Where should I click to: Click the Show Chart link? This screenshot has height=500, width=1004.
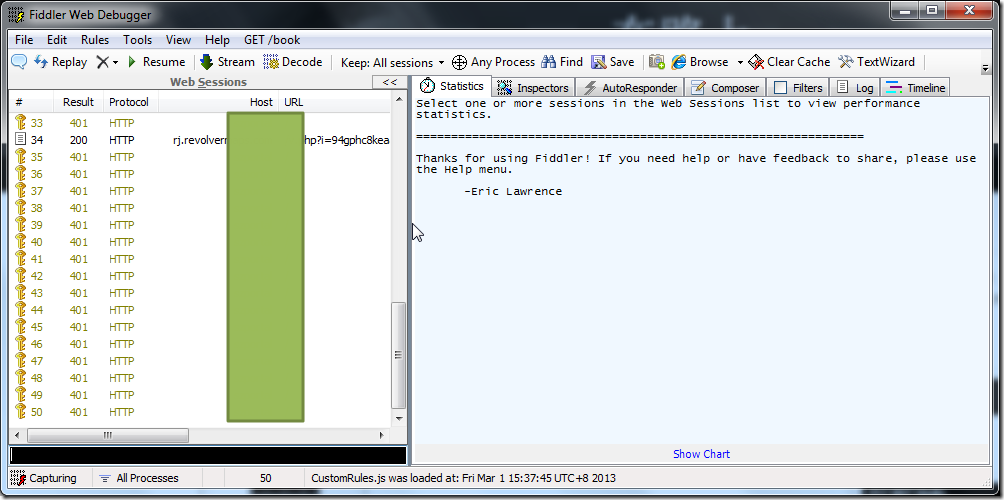[701, 454]
